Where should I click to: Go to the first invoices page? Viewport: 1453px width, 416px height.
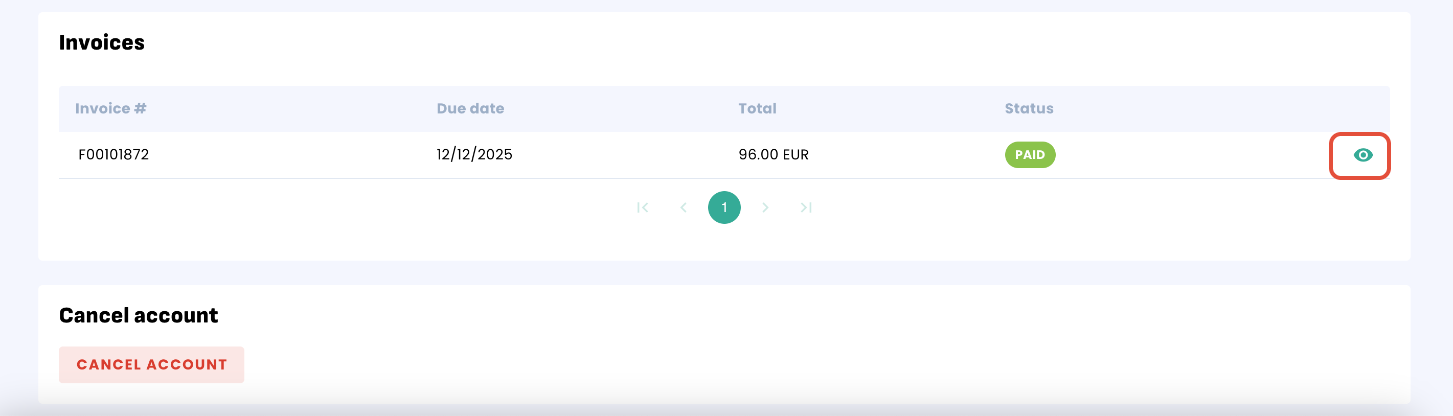click(x=643, y=207)
